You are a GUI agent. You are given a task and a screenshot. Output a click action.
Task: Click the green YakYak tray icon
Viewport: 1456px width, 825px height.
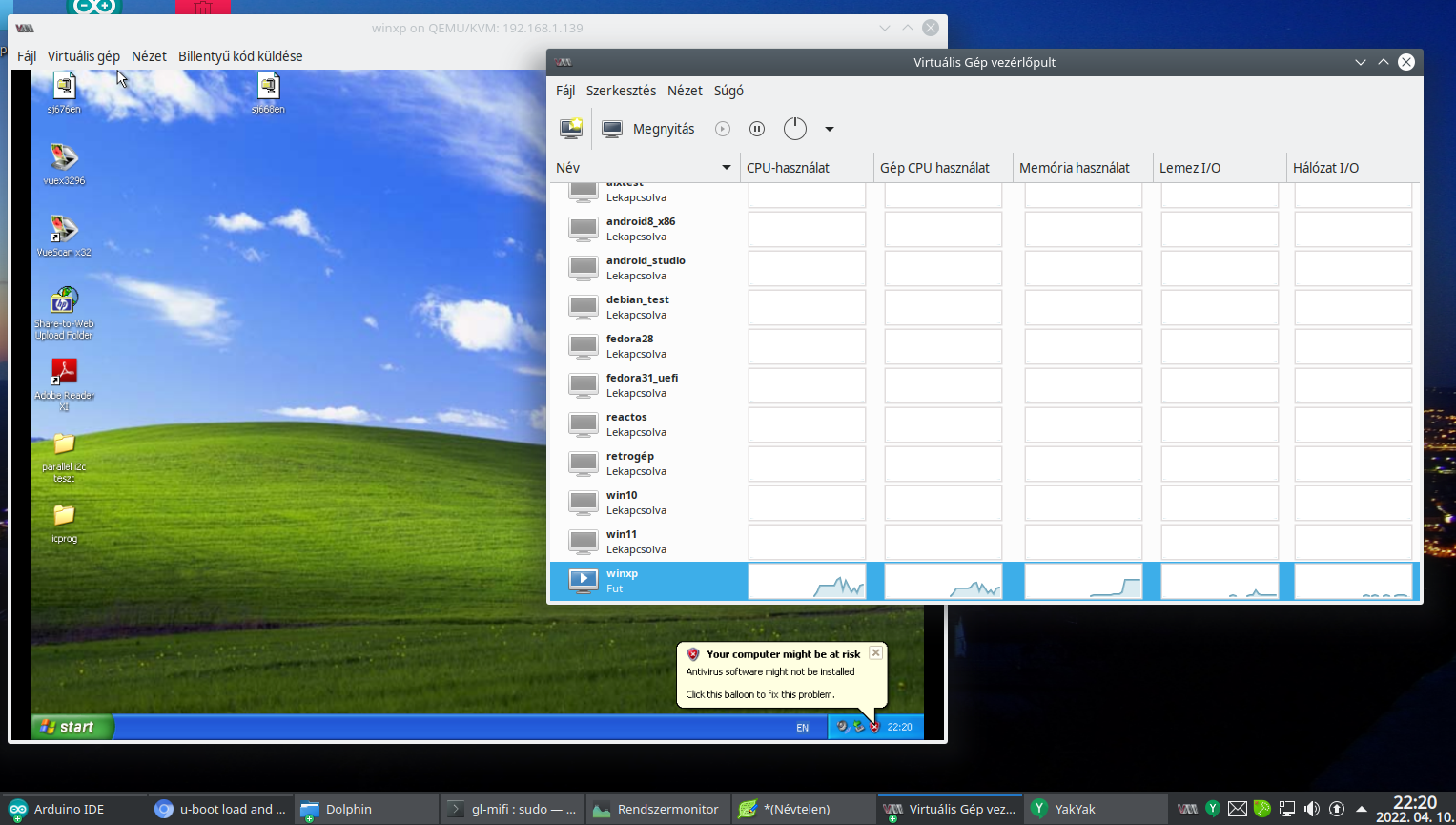1213,809
